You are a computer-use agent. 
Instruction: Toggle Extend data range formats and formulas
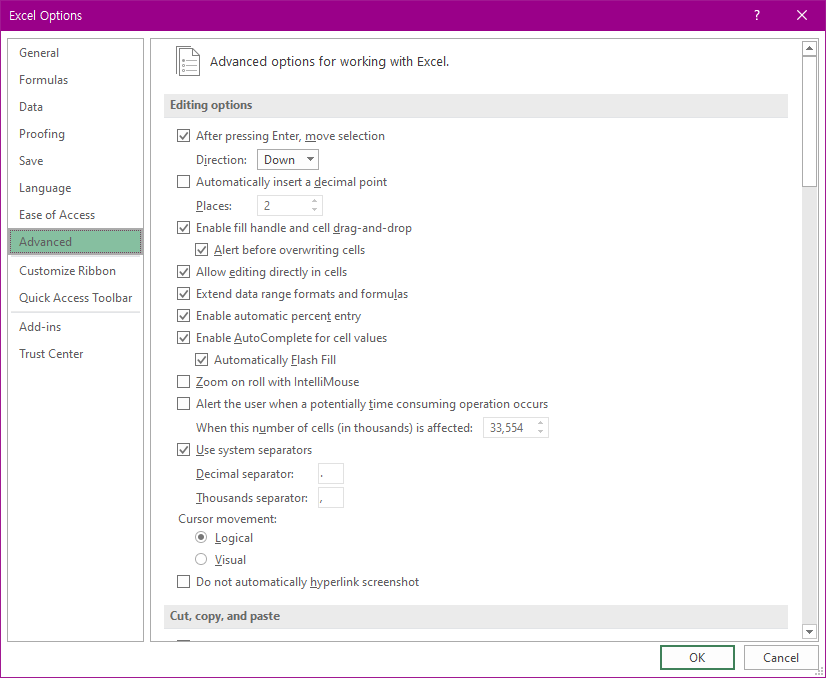183,294
